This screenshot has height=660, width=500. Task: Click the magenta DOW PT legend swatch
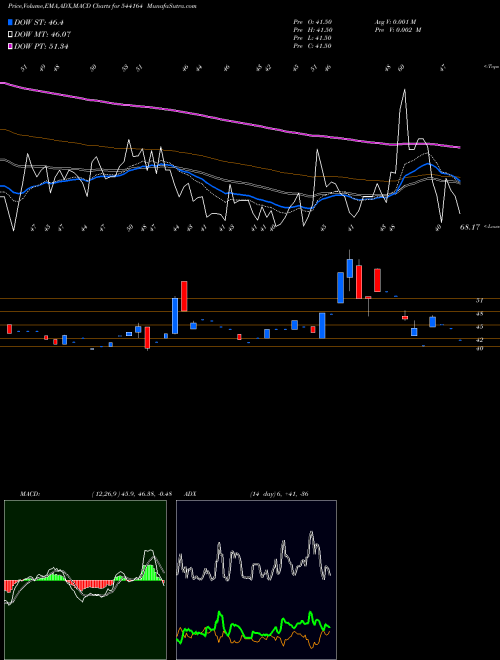click(10, 46)
